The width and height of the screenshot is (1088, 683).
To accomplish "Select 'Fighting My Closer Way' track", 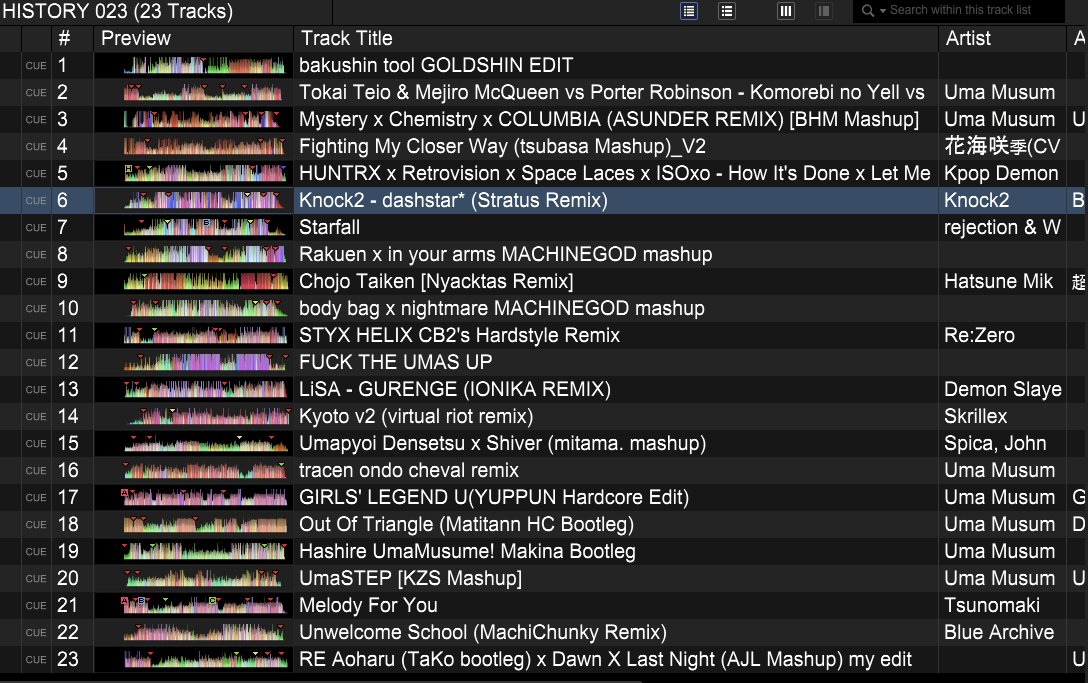I will pyautogui.click(x=502, y=146).
